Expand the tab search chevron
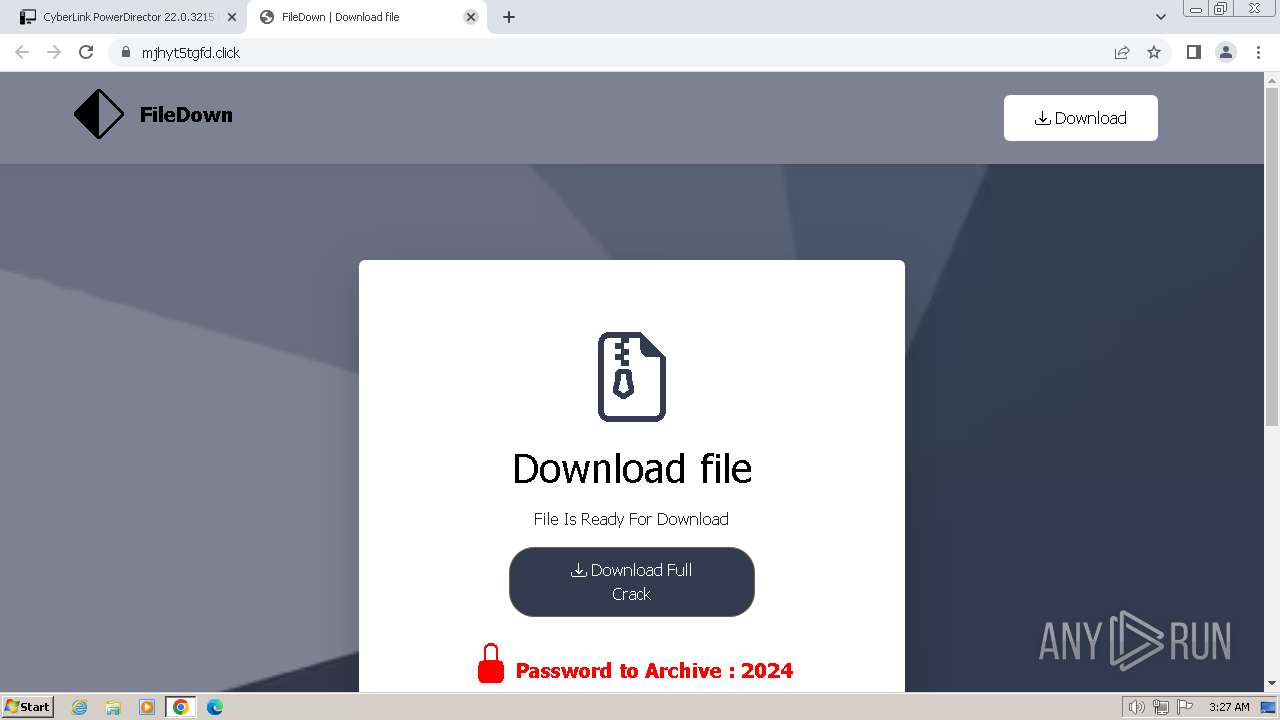 click(x=1161, y=17)
